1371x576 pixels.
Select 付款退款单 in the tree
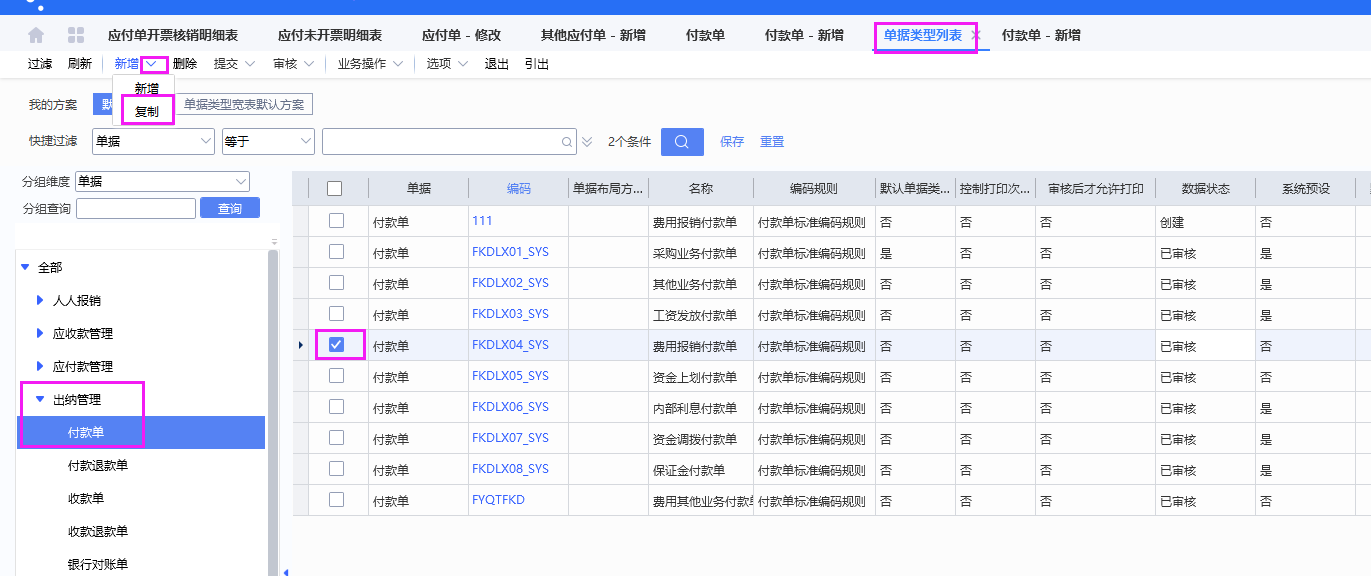pos(97,465)
